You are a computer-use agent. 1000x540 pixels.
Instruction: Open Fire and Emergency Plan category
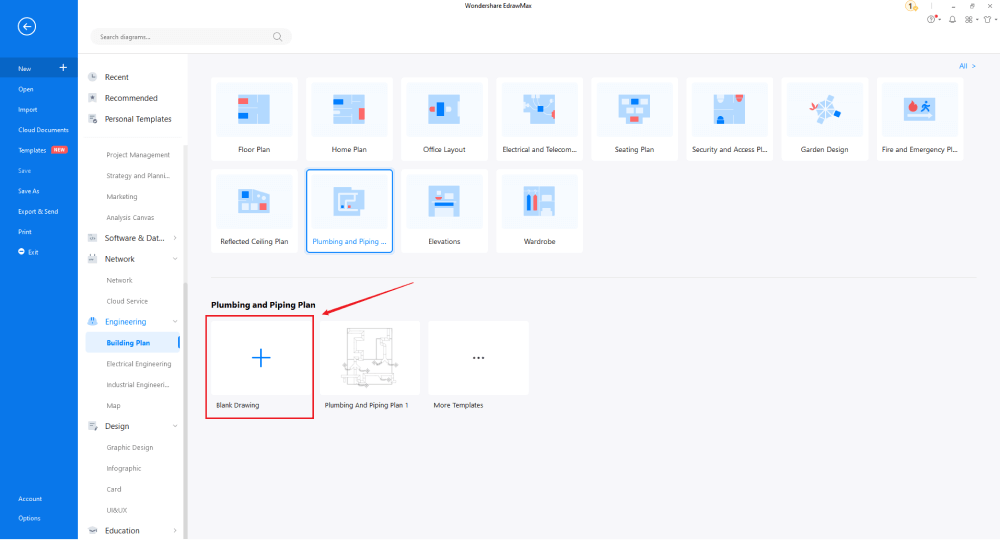919,109
